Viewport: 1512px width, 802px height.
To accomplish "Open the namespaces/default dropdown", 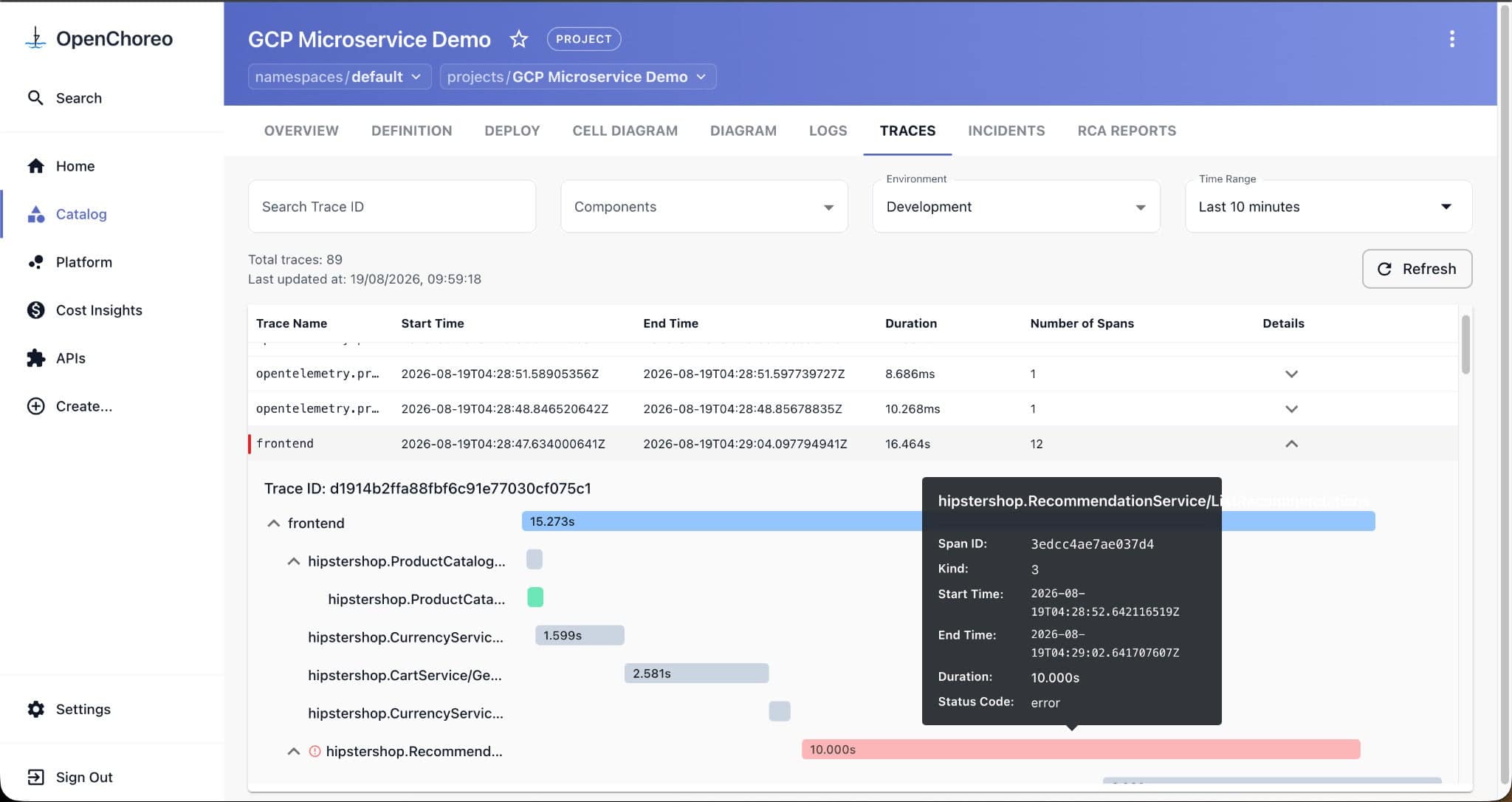I will tap(340, 77).
